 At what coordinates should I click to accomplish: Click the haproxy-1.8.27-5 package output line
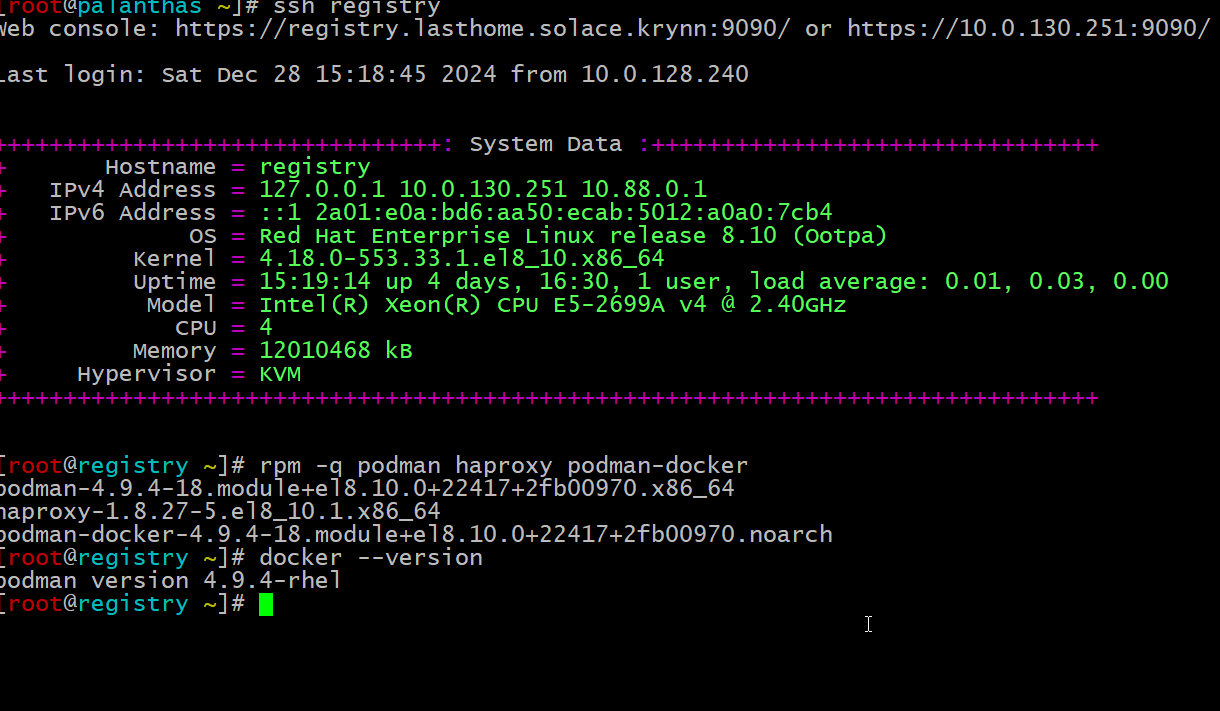220,512
